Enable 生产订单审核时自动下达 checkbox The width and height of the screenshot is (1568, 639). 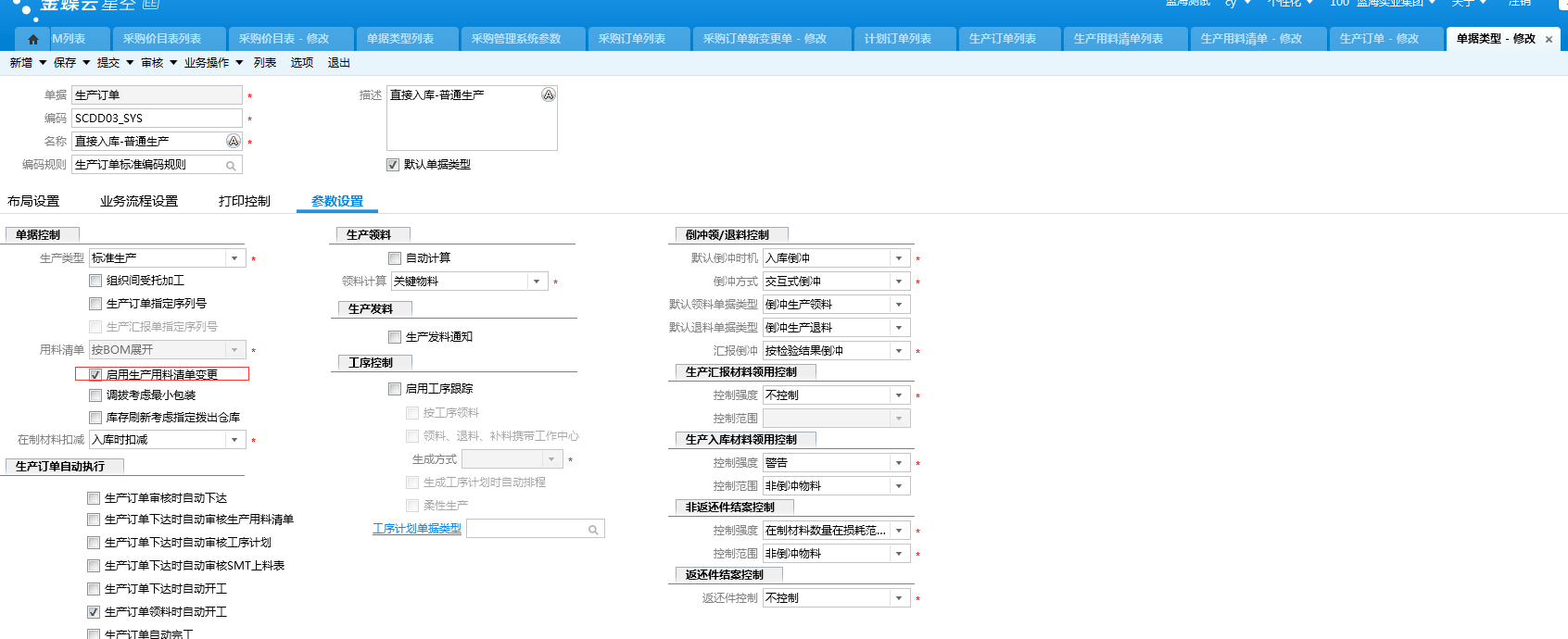(94, 498)
